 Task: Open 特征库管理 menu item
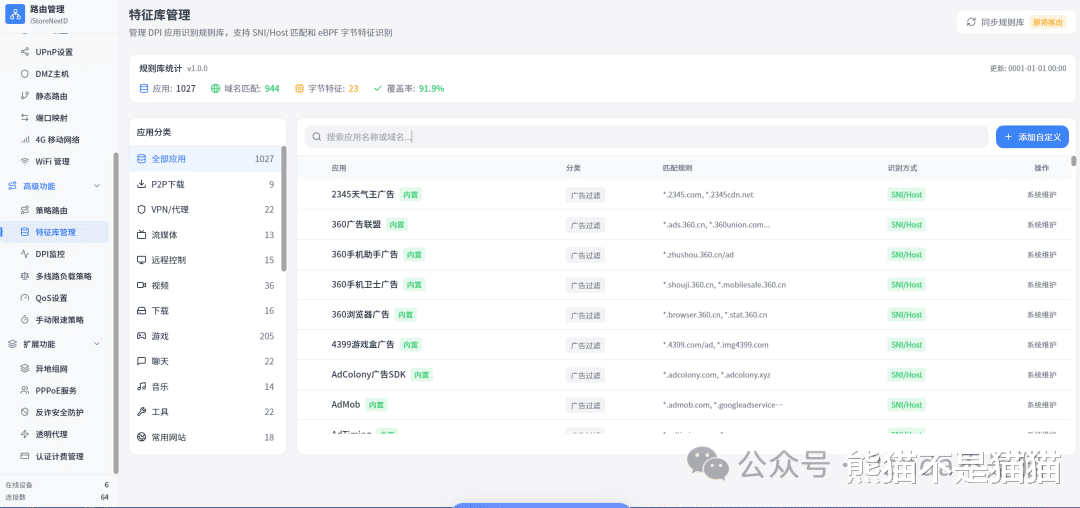(54, 232)
